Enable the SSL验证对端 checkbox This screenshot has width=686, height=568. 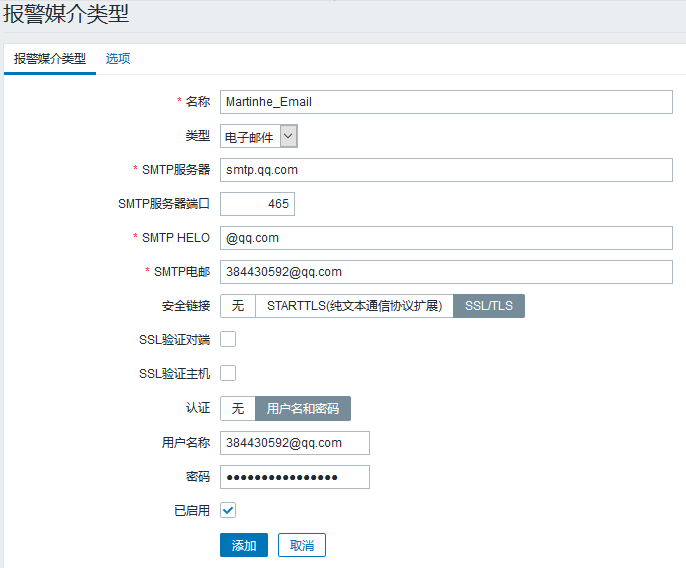click(x=228, y=339)
